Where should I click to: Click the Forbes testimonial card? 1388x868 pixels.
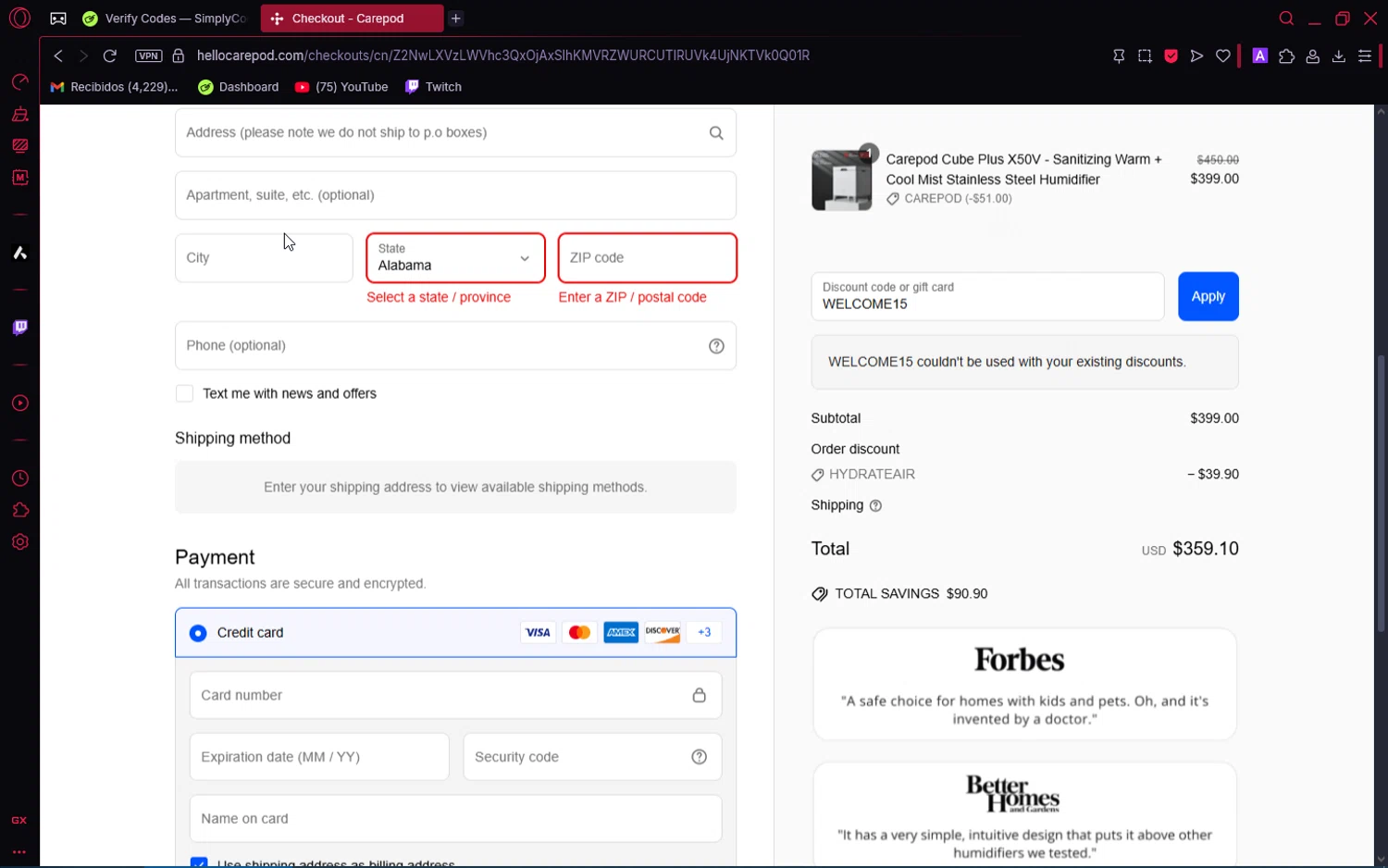[1024, 685]
